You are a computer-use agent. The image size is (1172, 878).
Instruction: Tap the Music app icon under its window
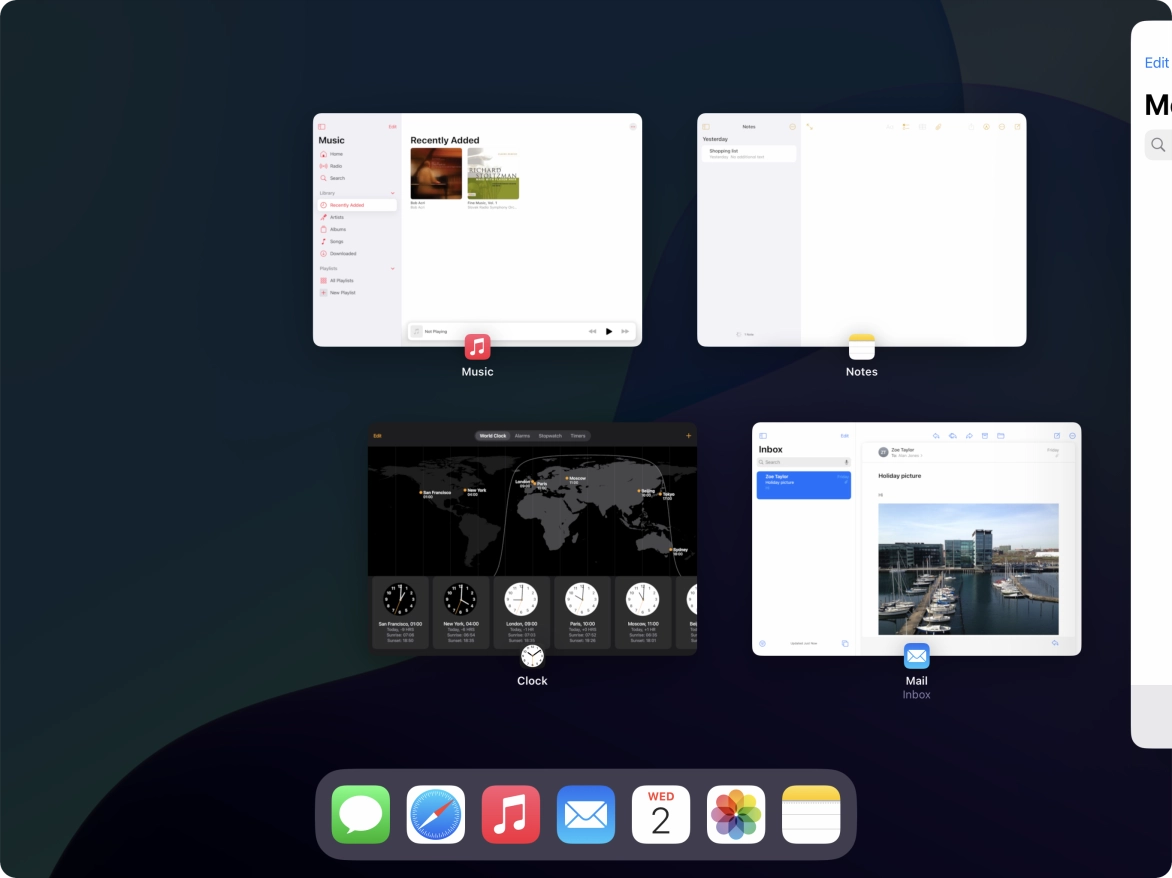(x=477, y=347)
